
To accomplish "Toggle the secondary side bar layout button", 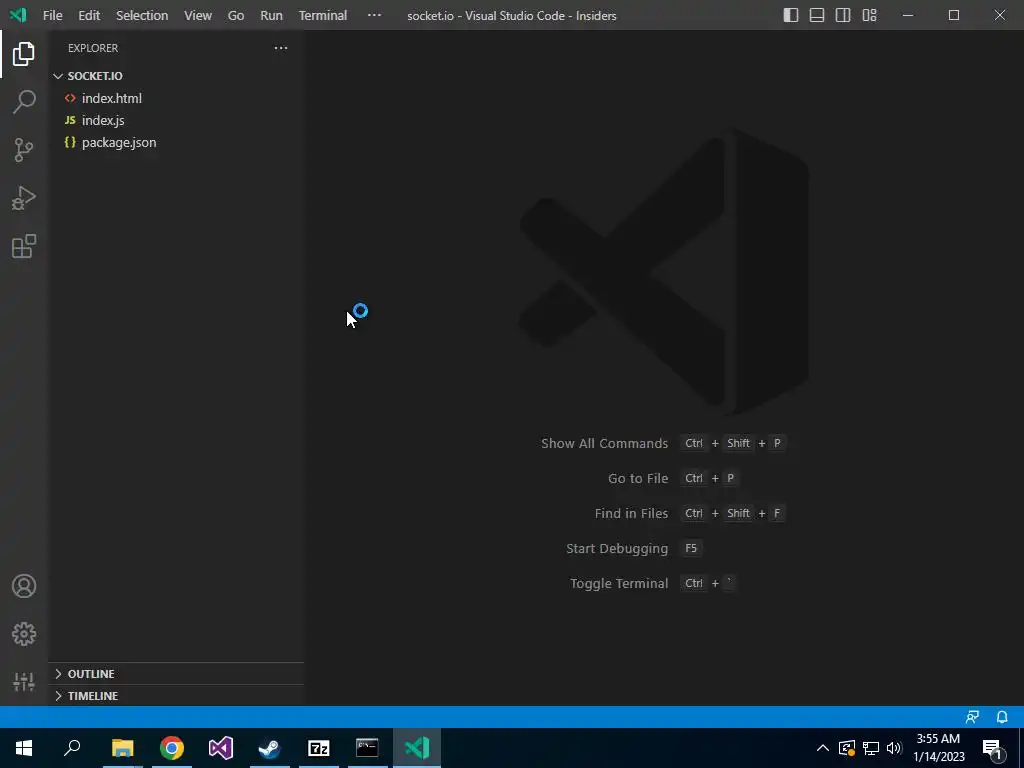I will [x=843, y=15].
